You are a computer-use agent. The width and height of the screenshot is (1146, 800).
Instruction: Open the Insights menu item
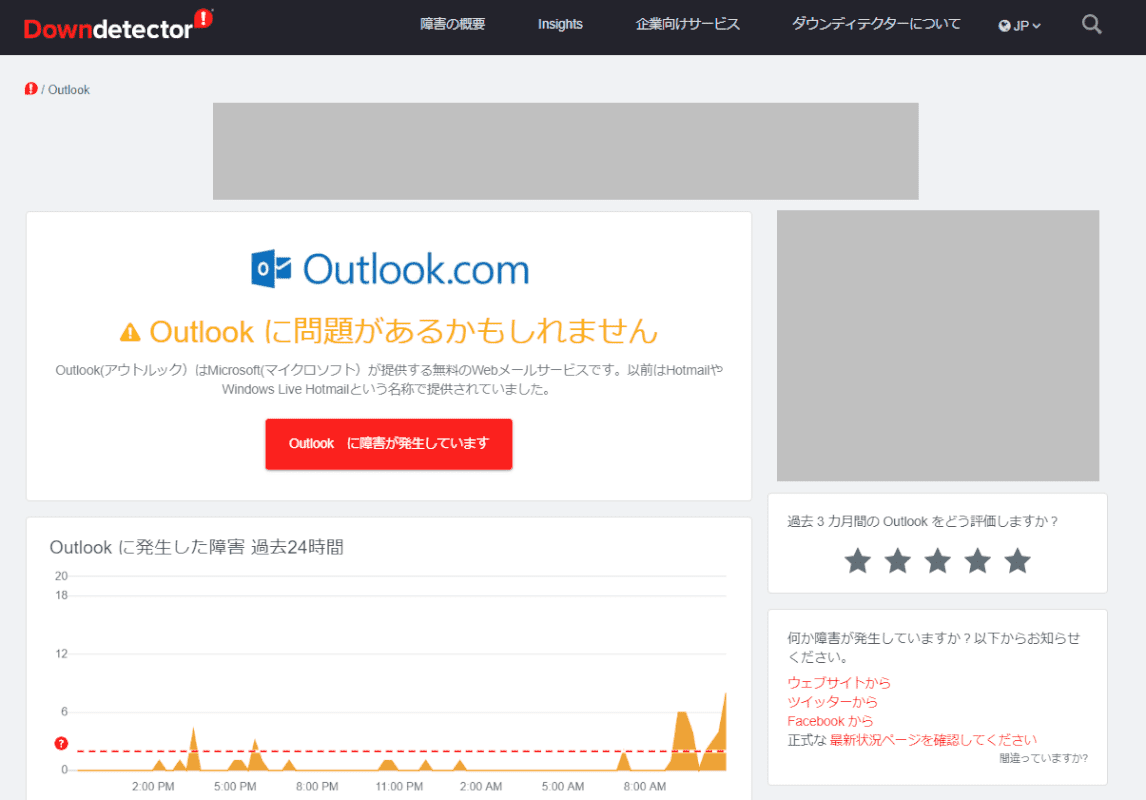point(560,24)
